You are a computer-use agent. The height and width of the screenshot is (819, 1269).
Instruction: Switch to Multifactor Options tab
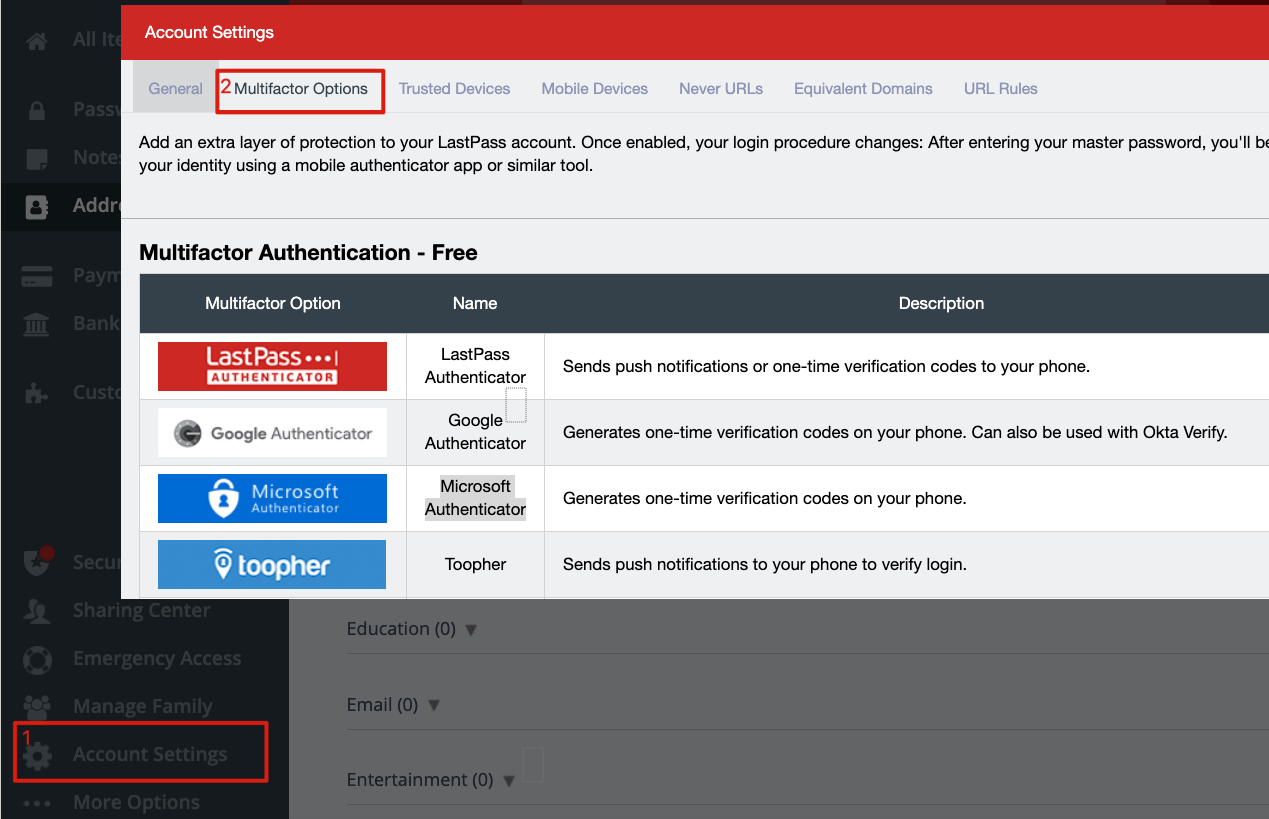(x=301, y=89)
